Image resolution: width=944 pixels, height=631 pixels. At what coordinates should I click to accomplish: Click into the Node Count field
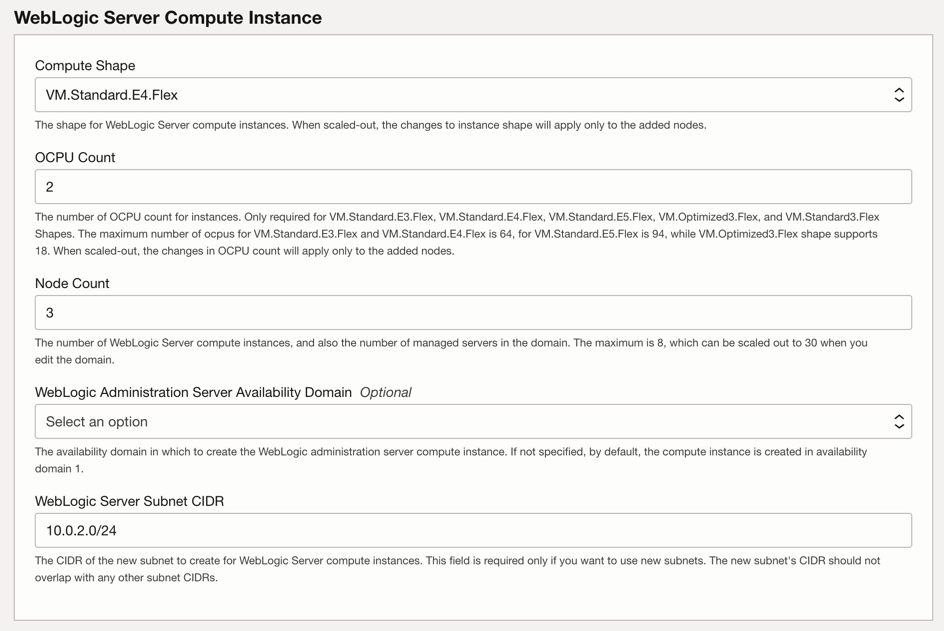pyautogui.click(x=472, y=313)
